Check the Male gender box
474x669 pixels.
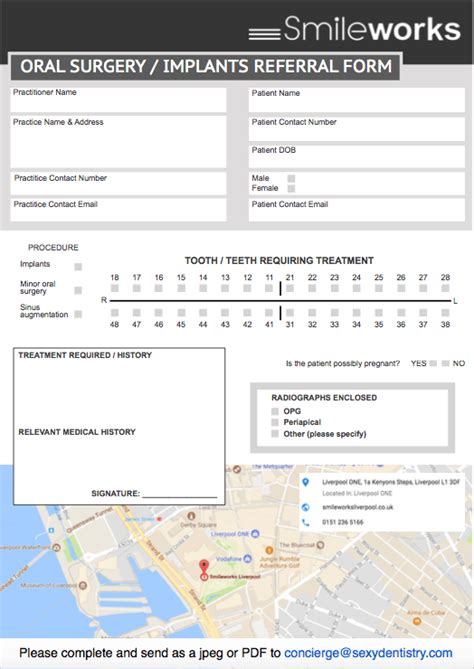tap(291, 178)
